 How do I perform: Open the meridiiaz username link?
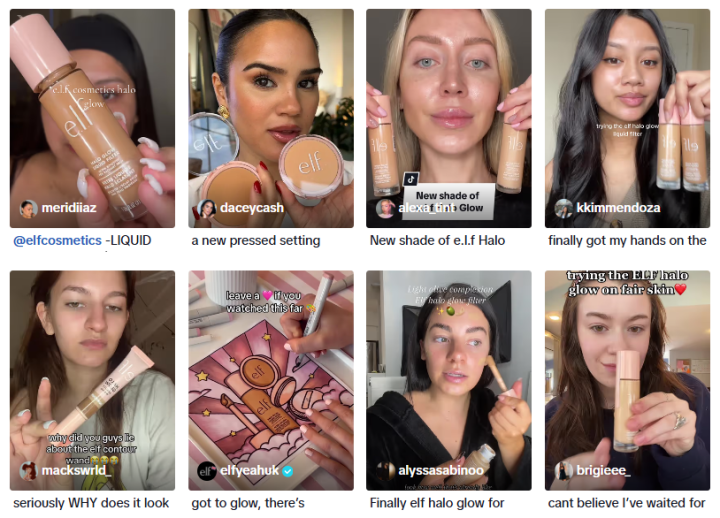(69, 208)
